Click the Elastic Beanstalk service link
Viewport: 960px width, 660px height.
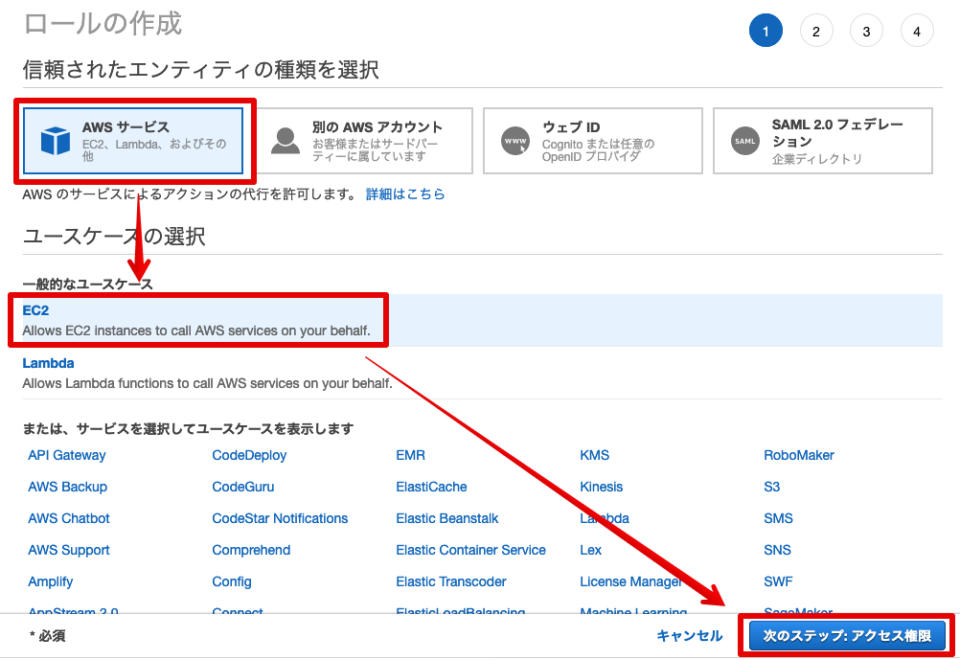coord(446,518)
